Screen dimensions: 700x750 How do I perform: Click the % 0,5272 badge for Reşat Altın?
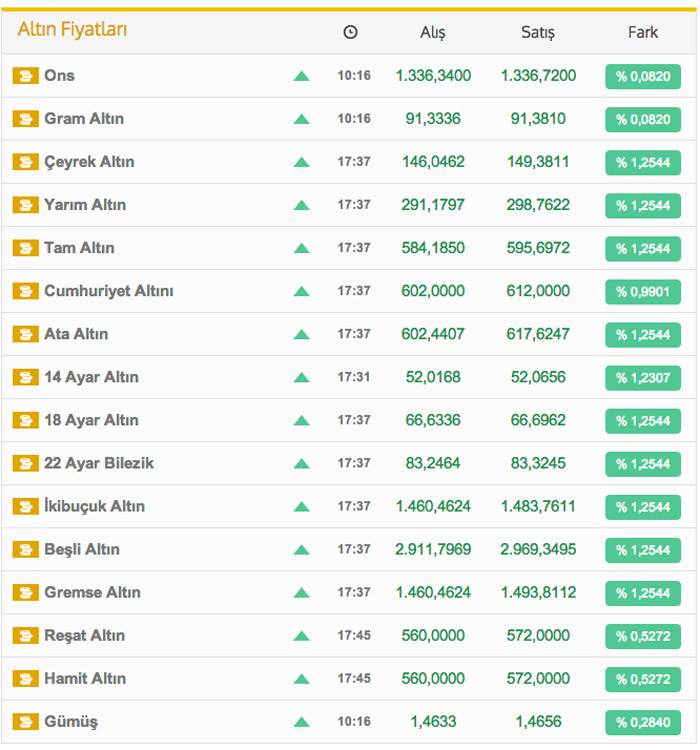[x=643, y=636]
